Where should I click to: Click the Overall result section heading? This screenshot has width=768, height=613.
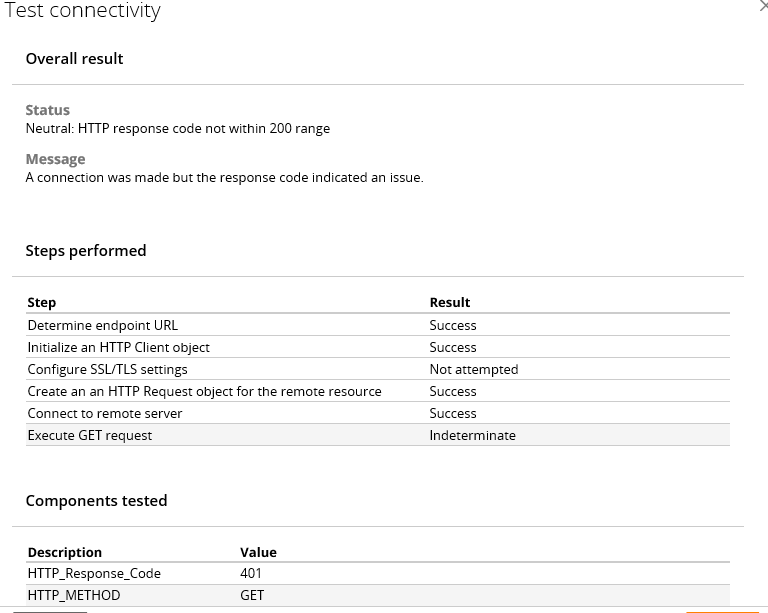tap(74, 59)
